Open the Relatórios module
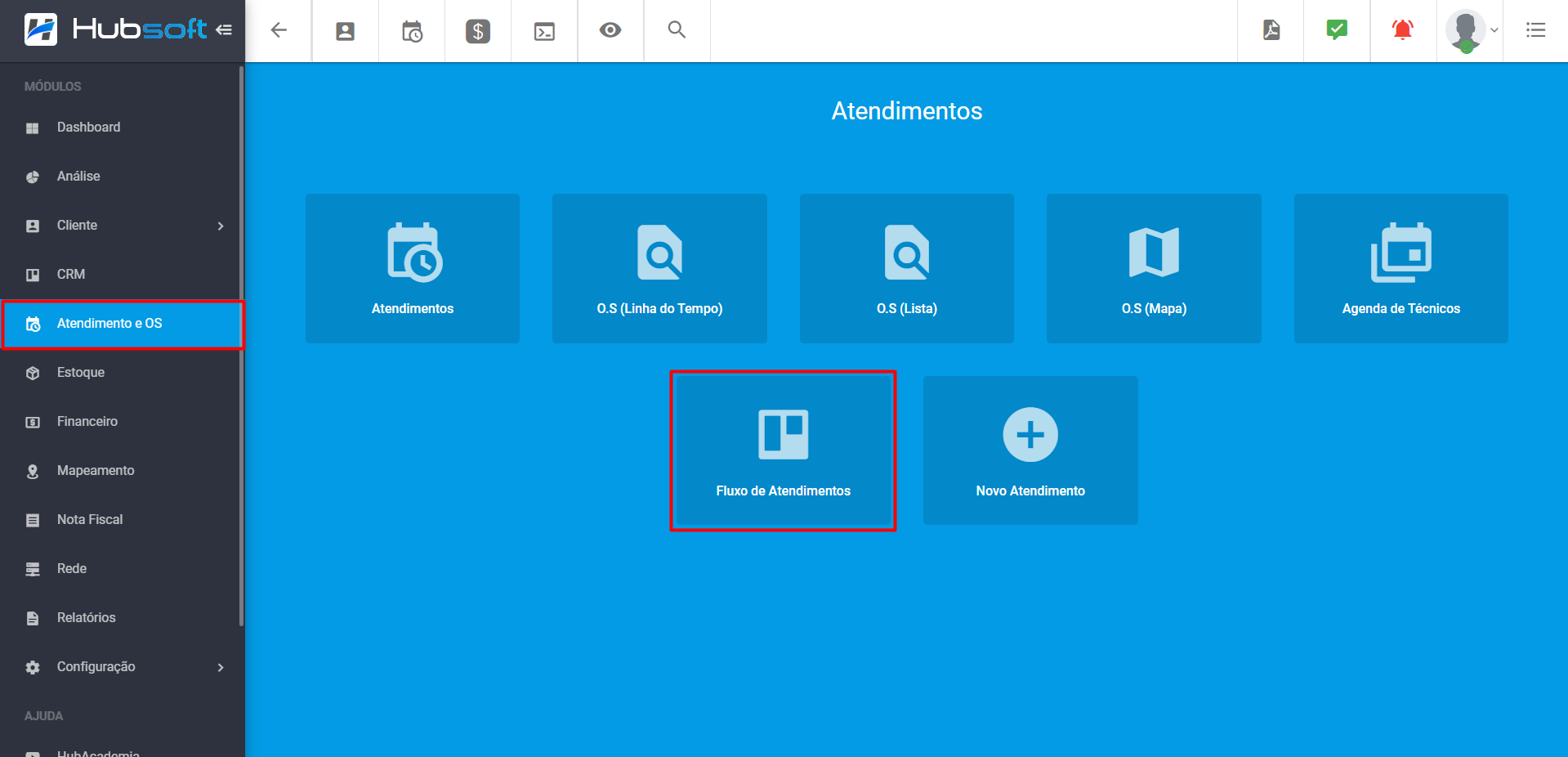 (x=123, y=618)
